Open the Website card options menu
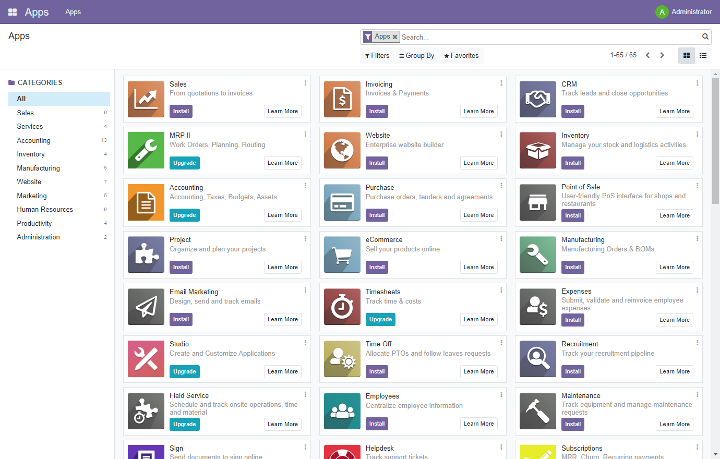Image resolution: width=720 pixels, height=459 pixels. (x=501, y=134)
